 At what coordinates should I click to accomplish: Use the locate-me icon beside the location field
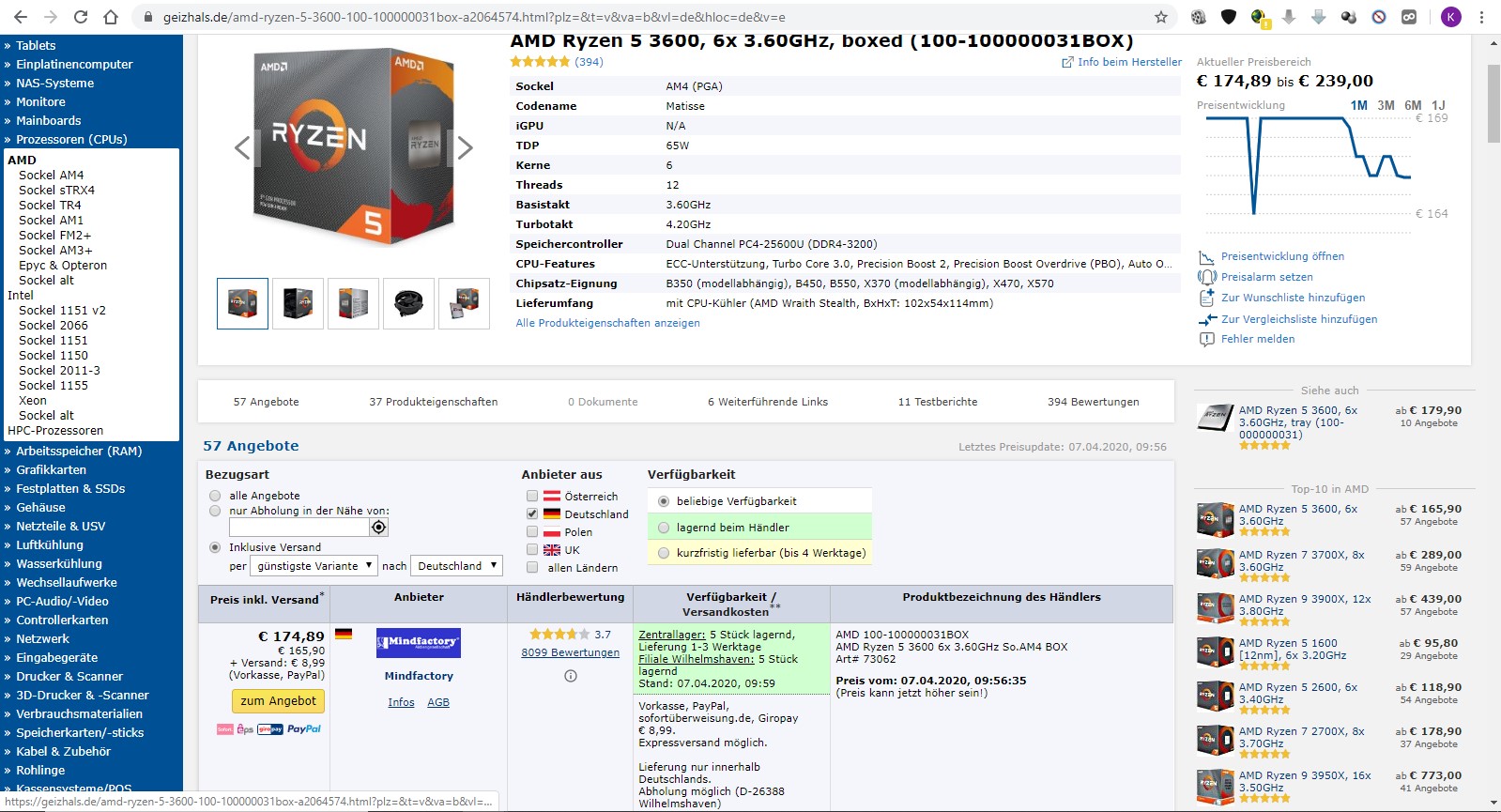pyautogui.click(x=378, y=528)
